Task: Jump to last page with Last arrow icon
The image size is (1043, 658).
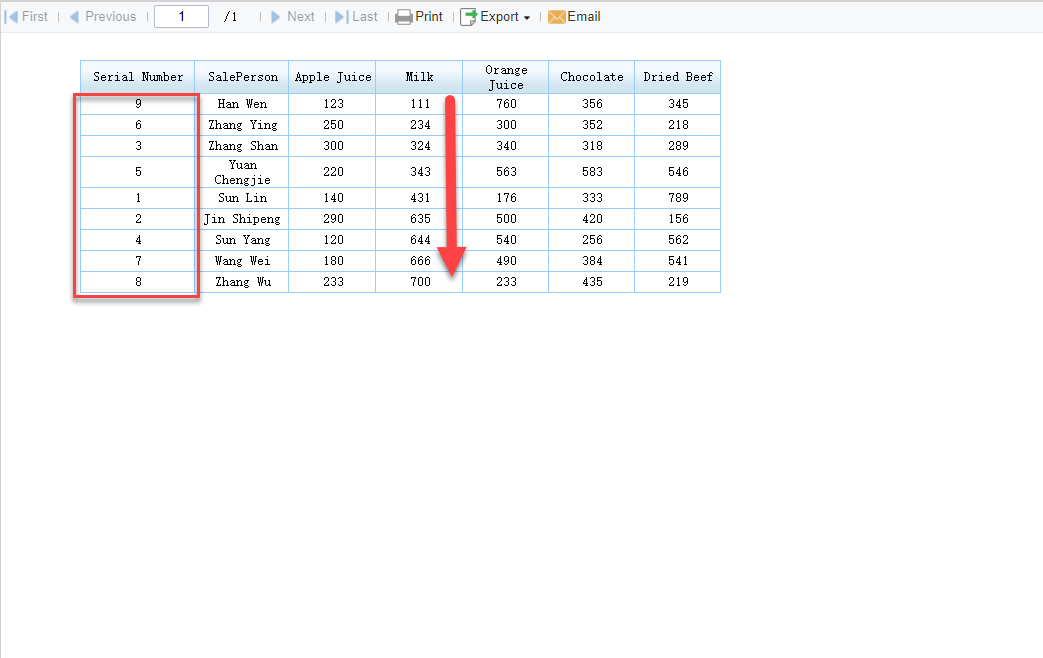Action: point(339,16)
